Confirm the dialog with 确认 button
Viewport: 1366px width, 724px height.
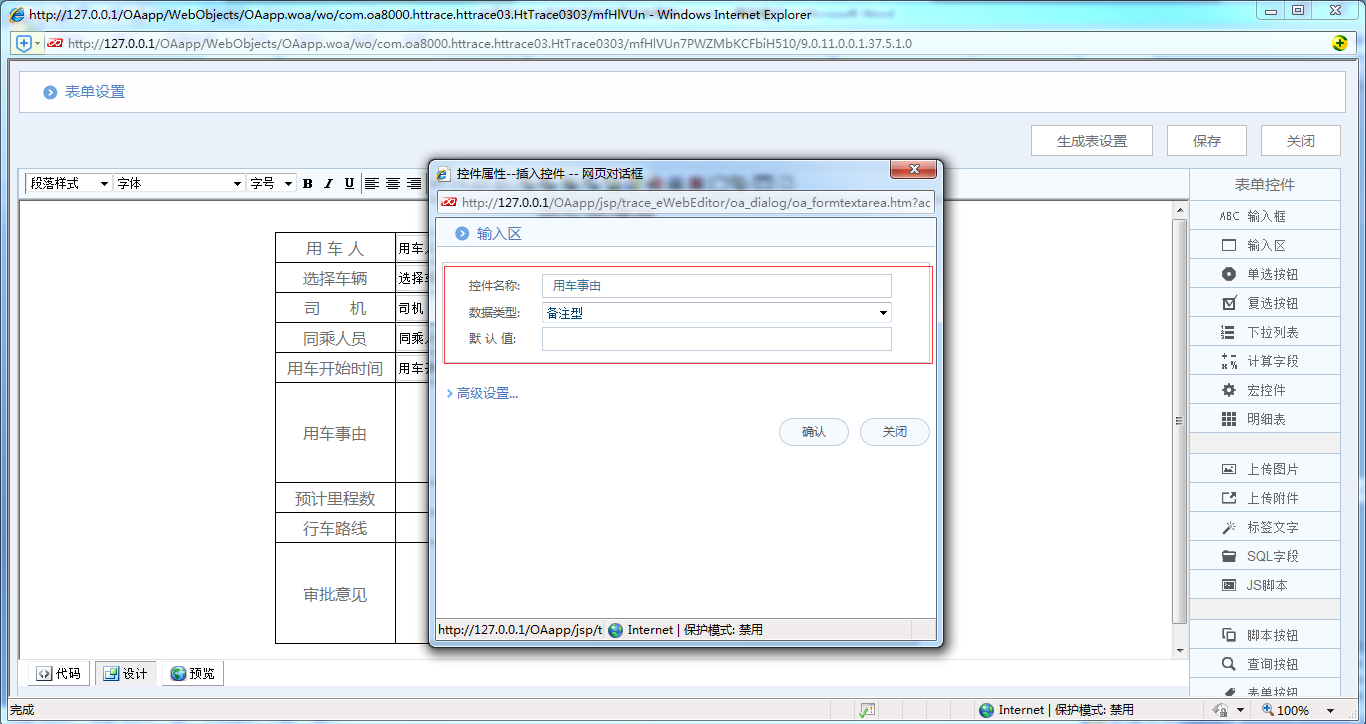point(813,432)
